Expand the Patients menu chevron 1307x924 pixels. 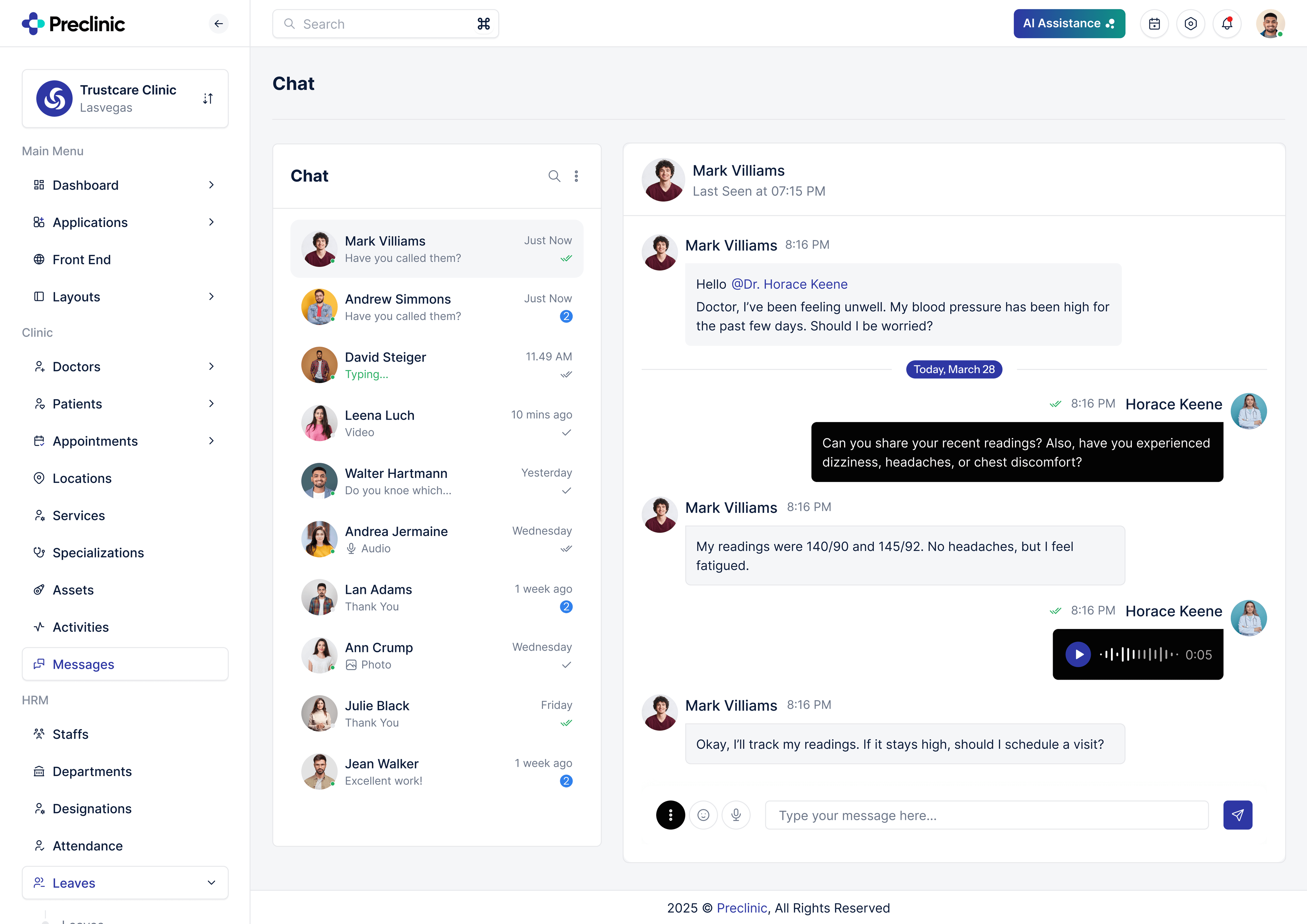211,404
